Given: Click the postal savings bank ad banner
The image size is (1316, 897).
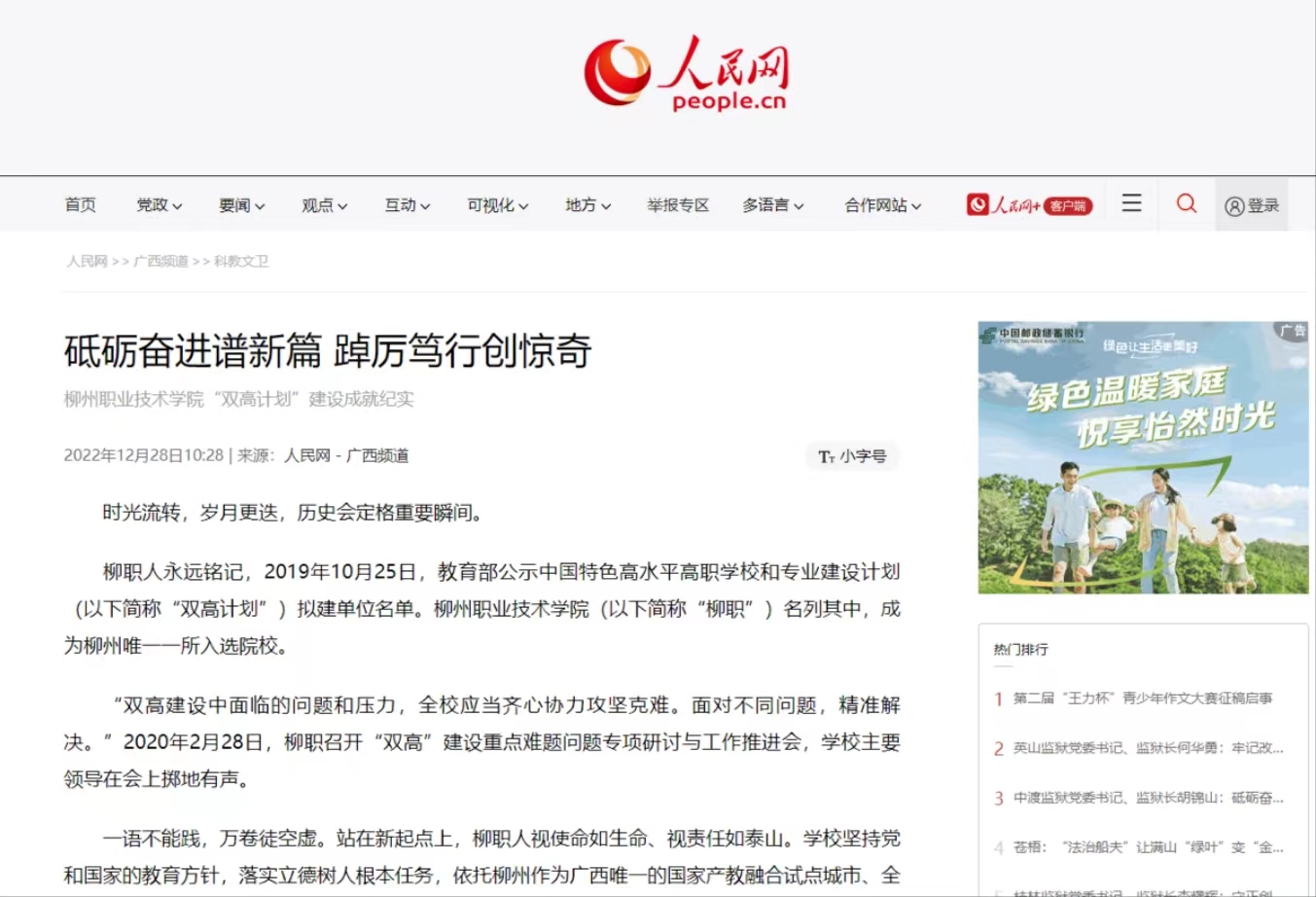Looking at the screenshot, I should coord(1142,457).
